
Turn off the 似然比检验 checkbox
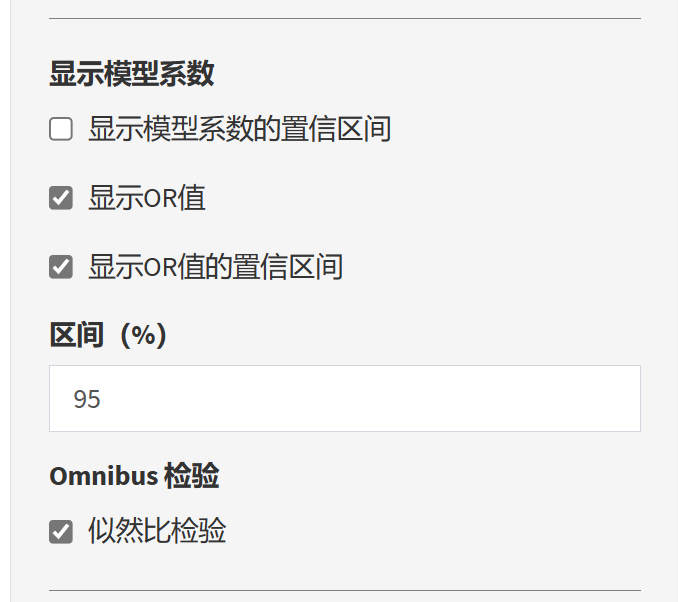coord(61,531)
